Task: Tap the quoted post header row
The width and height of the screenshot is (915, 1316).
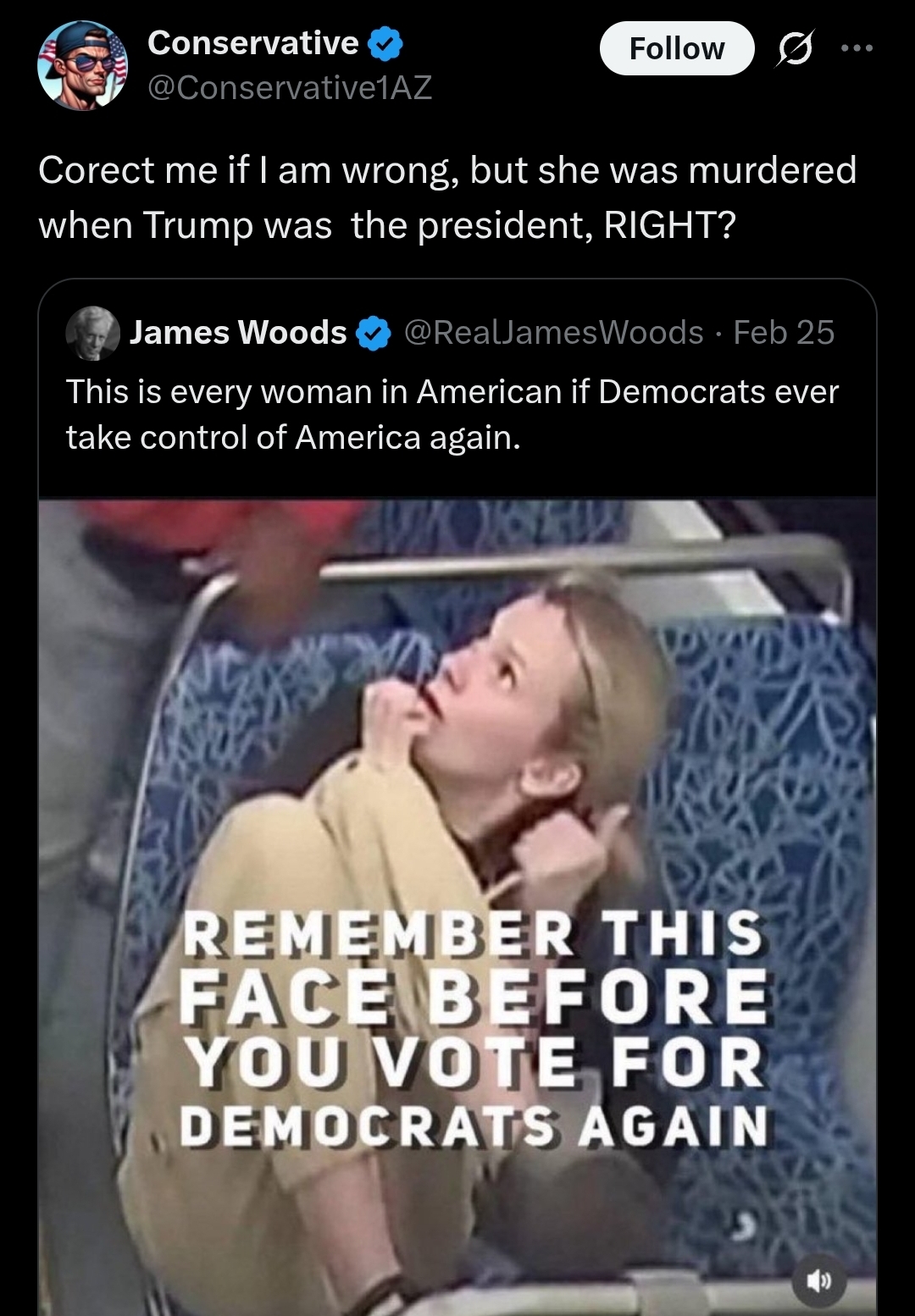Action: (x=450, y=333)
